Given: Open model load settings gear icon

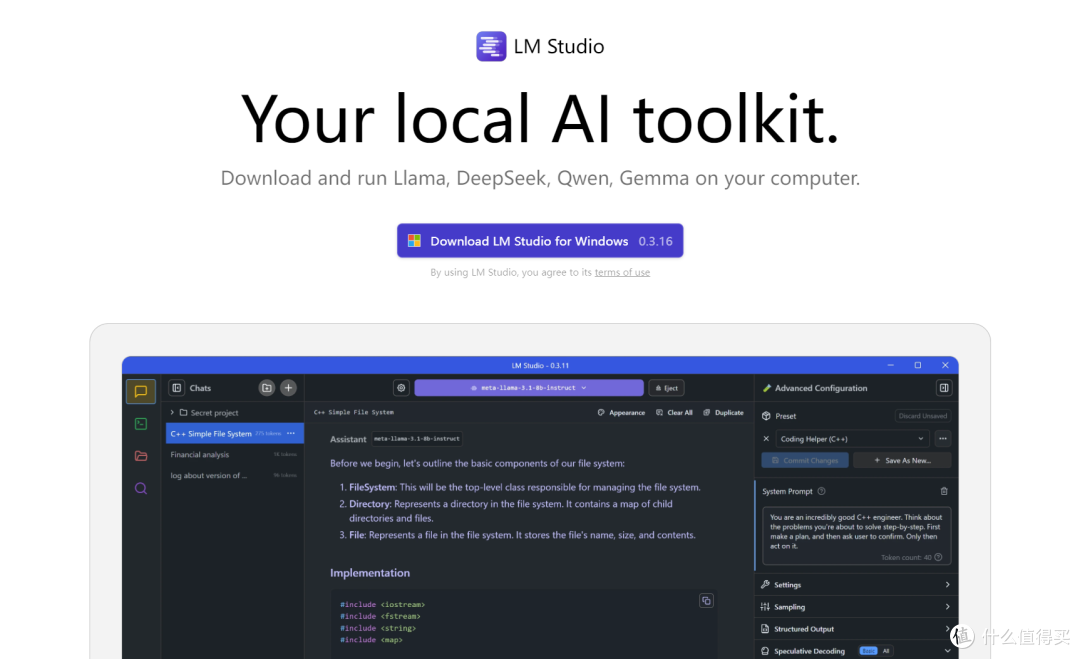Looking at the screenshot, I should (402, 388).
